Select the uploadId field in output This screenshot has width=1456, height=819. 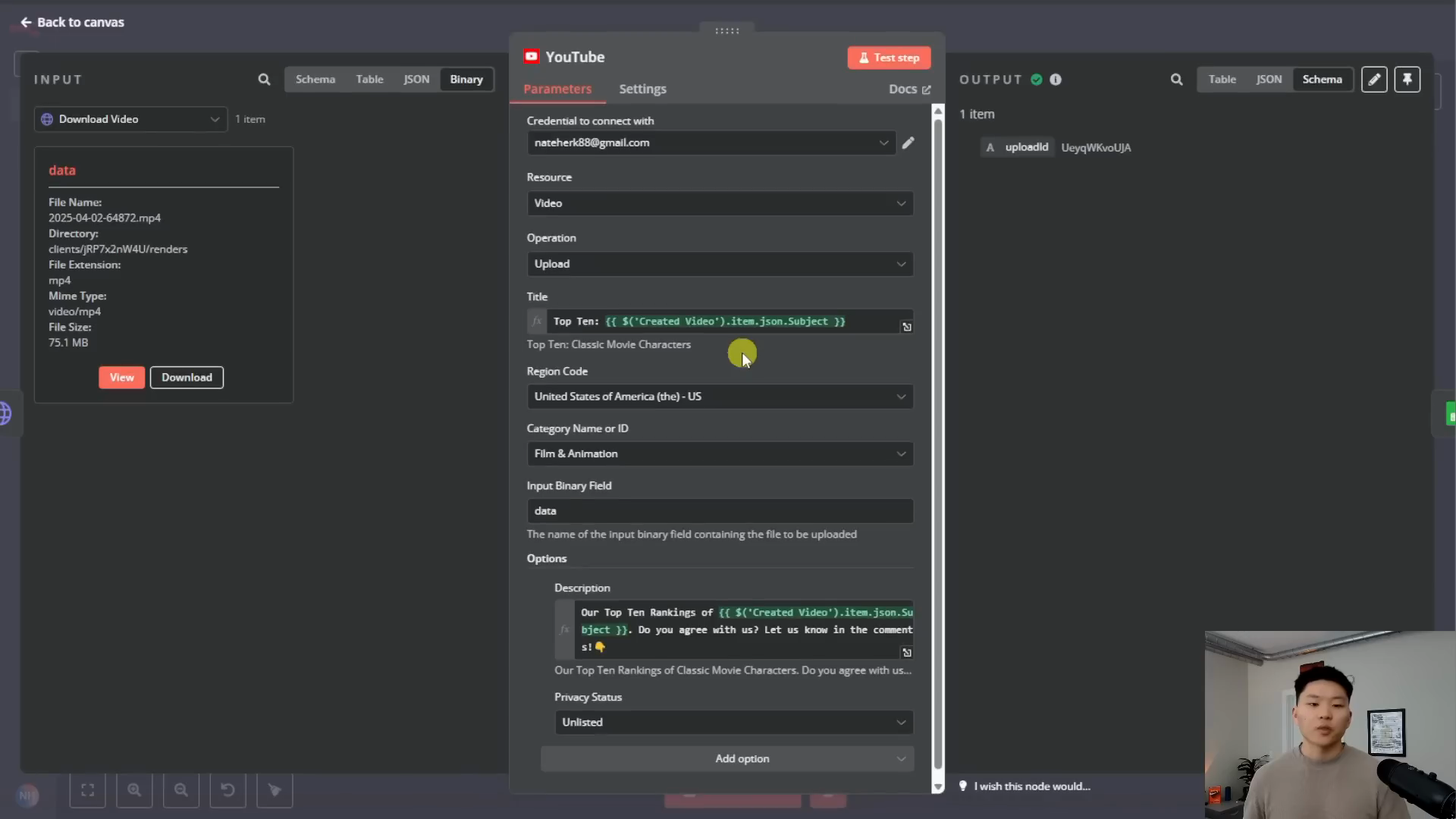[x=1017, y=147]
